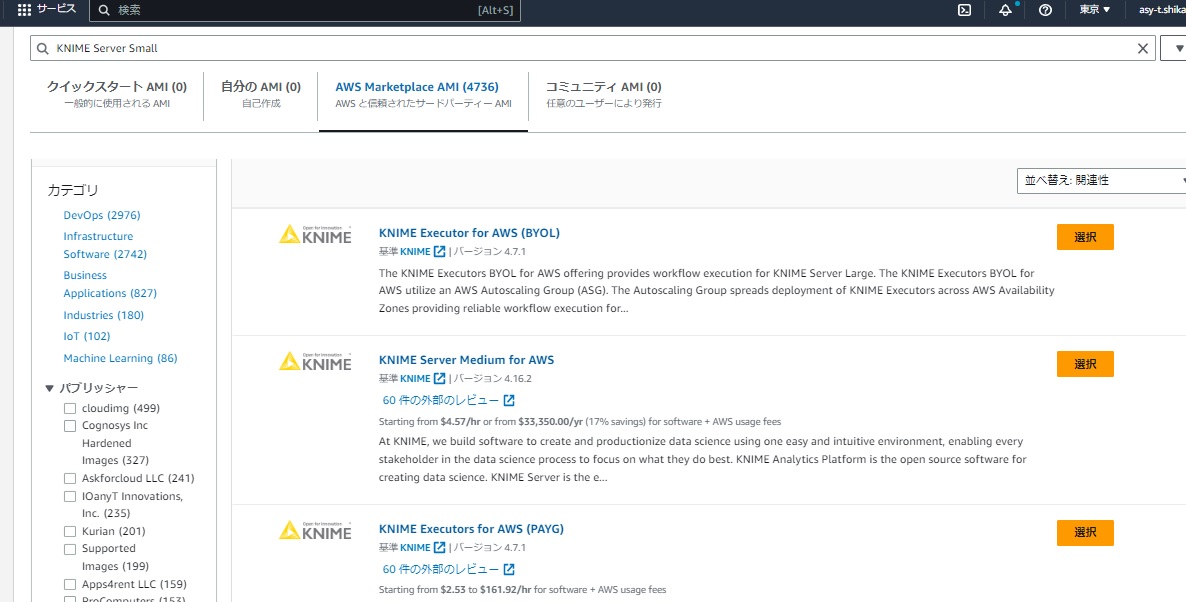Click the magnifier icon in AMI search field
Viewport: 1186px width, 602px height.
tap(43, 48)
